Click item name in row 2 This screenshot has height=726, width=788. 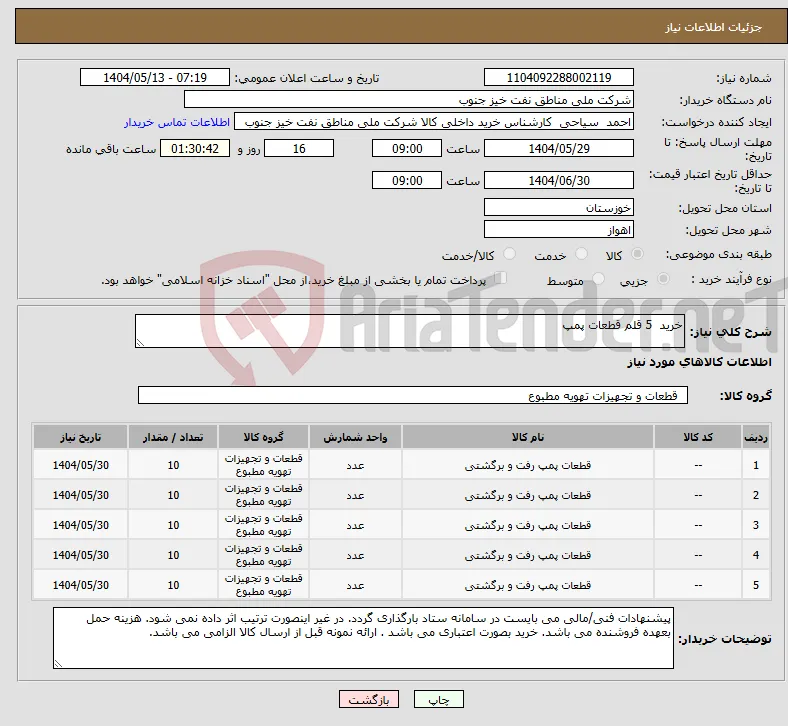[528, 495]
